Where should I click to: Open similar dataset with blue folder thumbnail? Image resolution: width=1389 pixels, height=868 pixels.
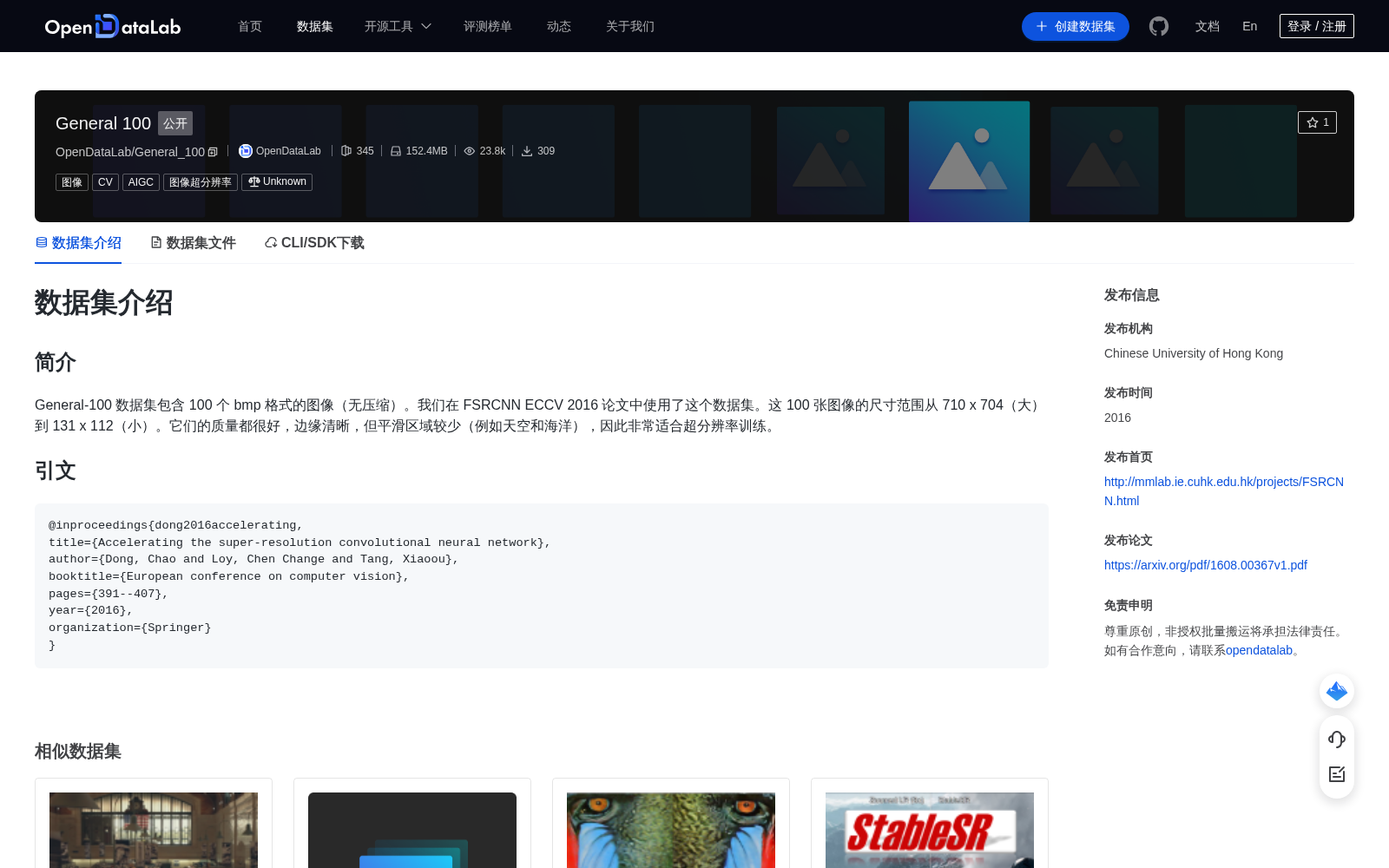tap(412, 830)
